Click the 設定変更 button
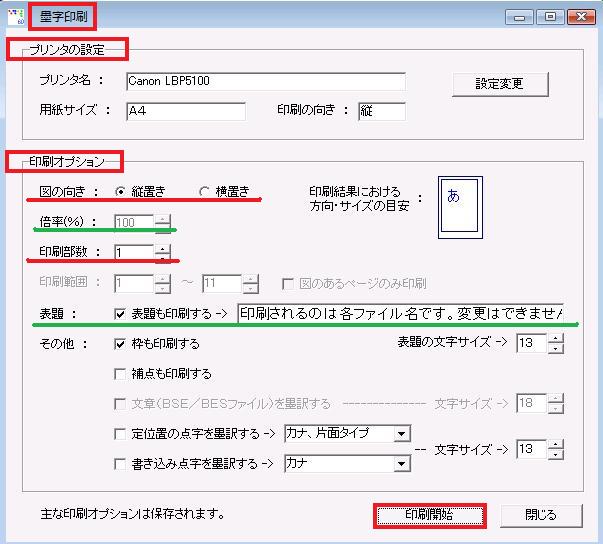603x544 pixels. pyautogui.click(x=500, y=84)
